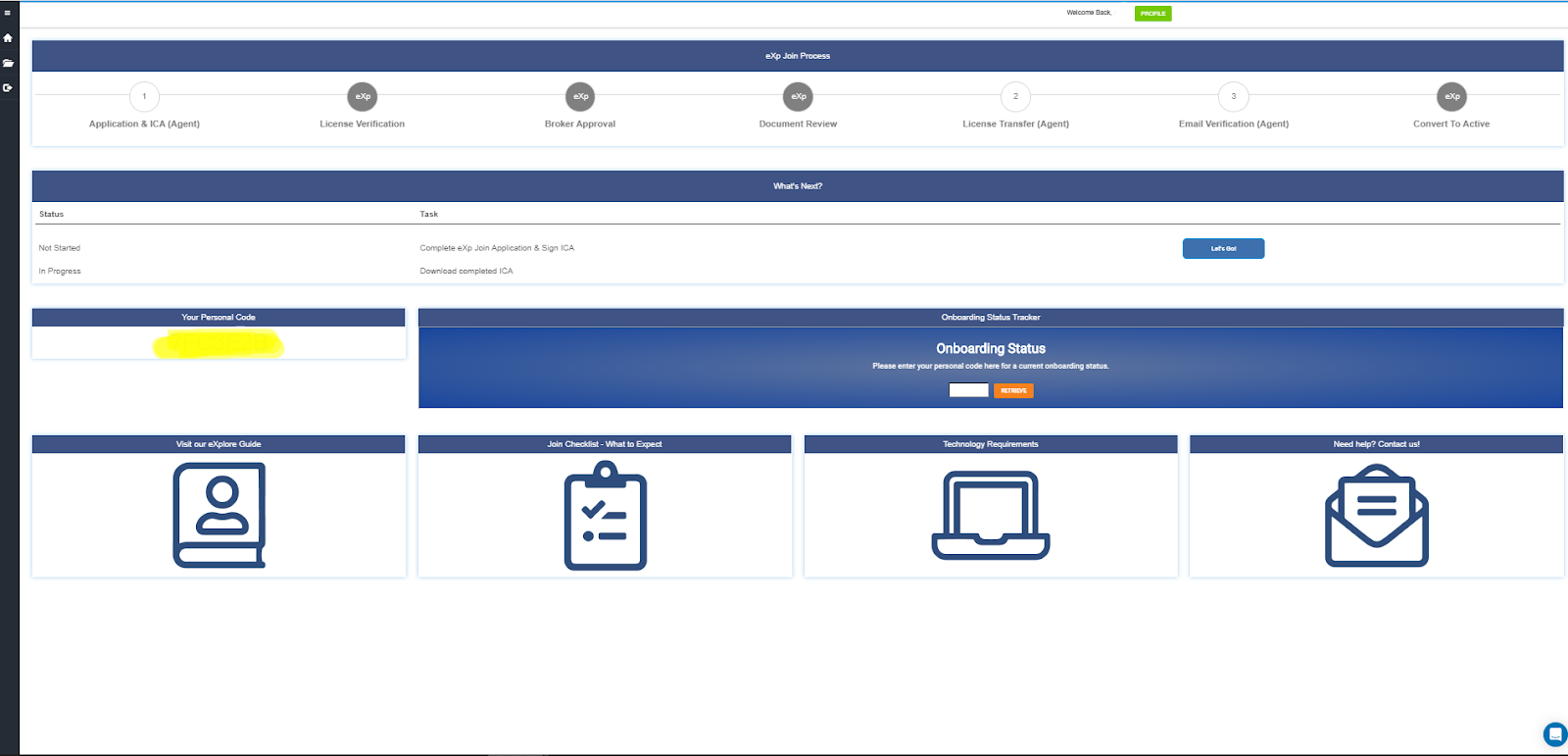This screenshot has width=1568, height=756.
Task: Click the Download completed ICA task
Action: pyautogui.click(x=466, y=272)
